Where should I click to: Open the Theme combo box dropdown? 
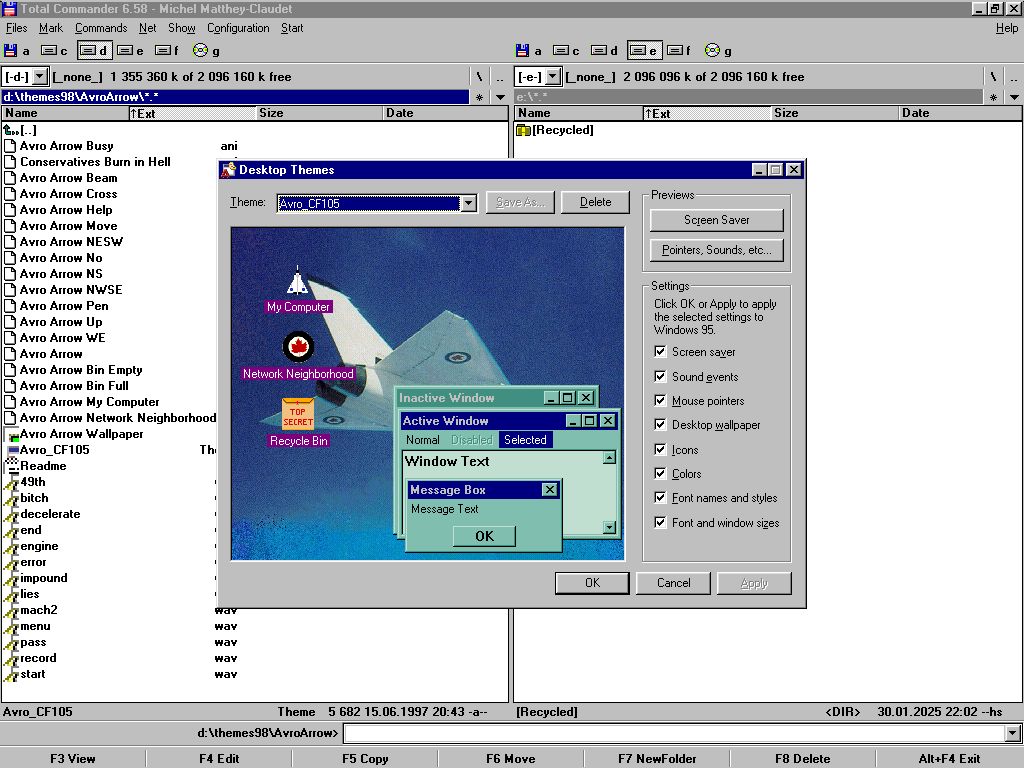468,203
